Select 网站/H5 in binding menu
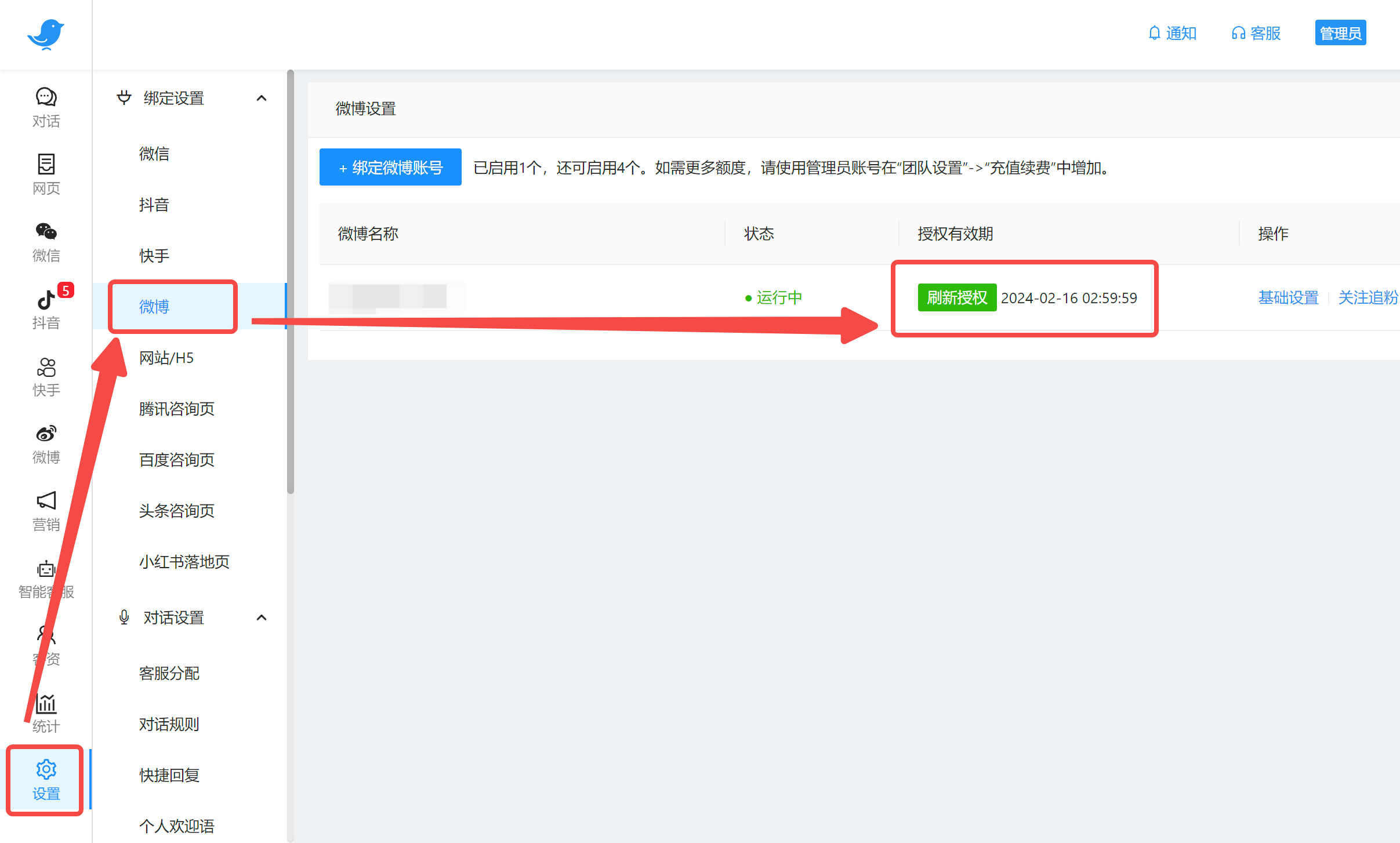Viewport: 1400px width, 843px height. (166, 358)
